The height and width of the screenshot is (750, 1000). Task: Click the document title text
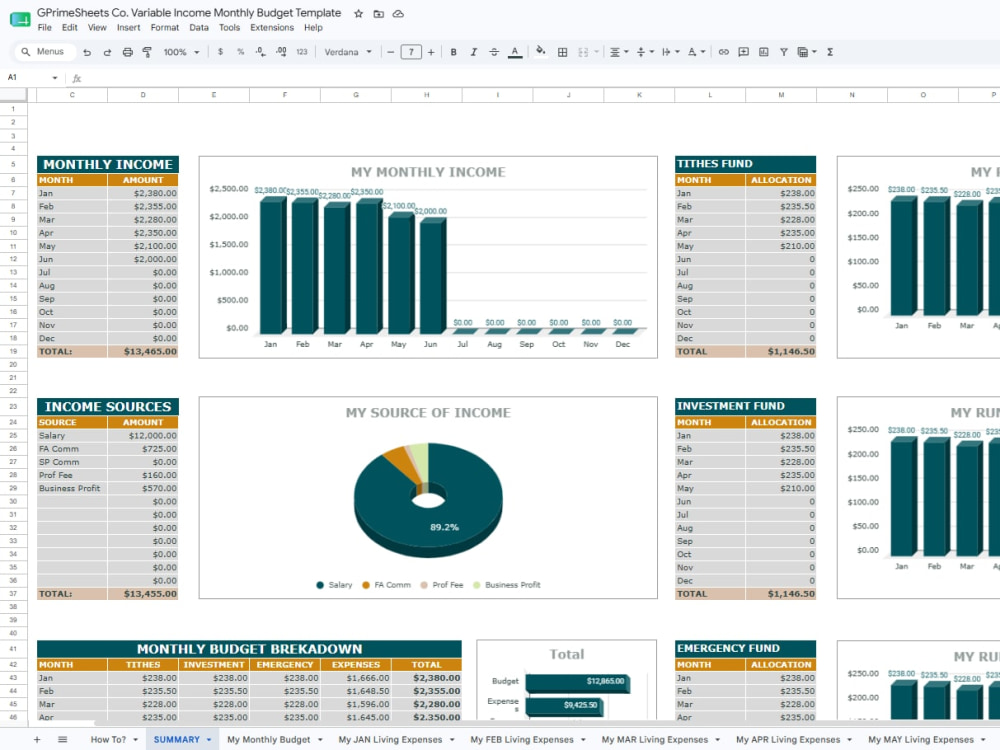(x=189, y=13)
